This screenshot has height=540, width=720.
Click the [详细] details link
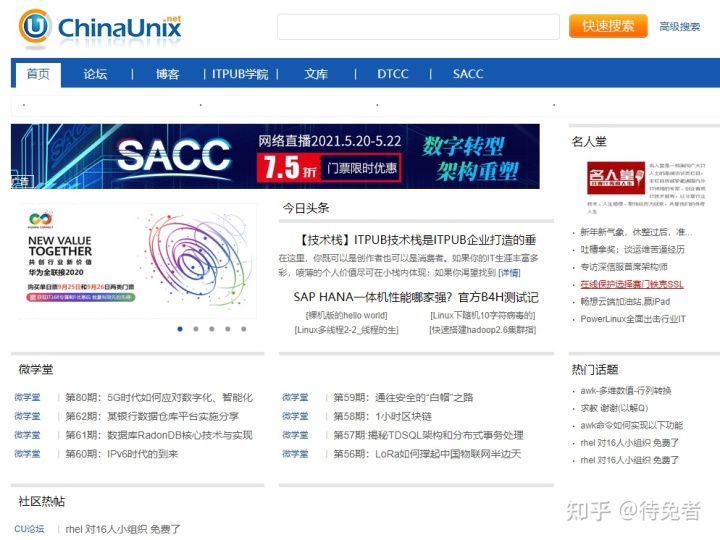point(510,272)
